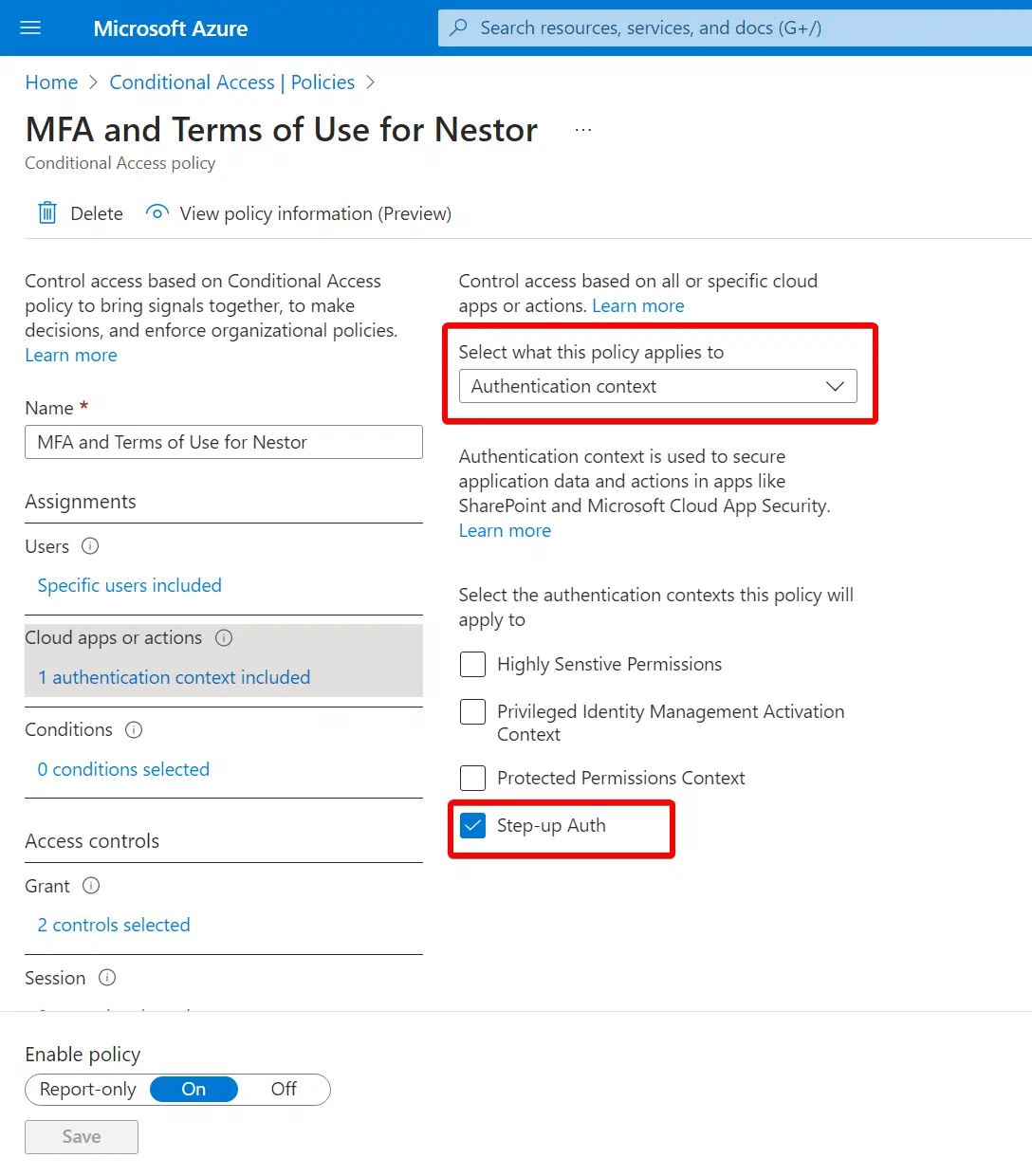Click the Cloud apps or actions info icon
This screenshot has height=1176, width=1032.
tap(224, 638)
